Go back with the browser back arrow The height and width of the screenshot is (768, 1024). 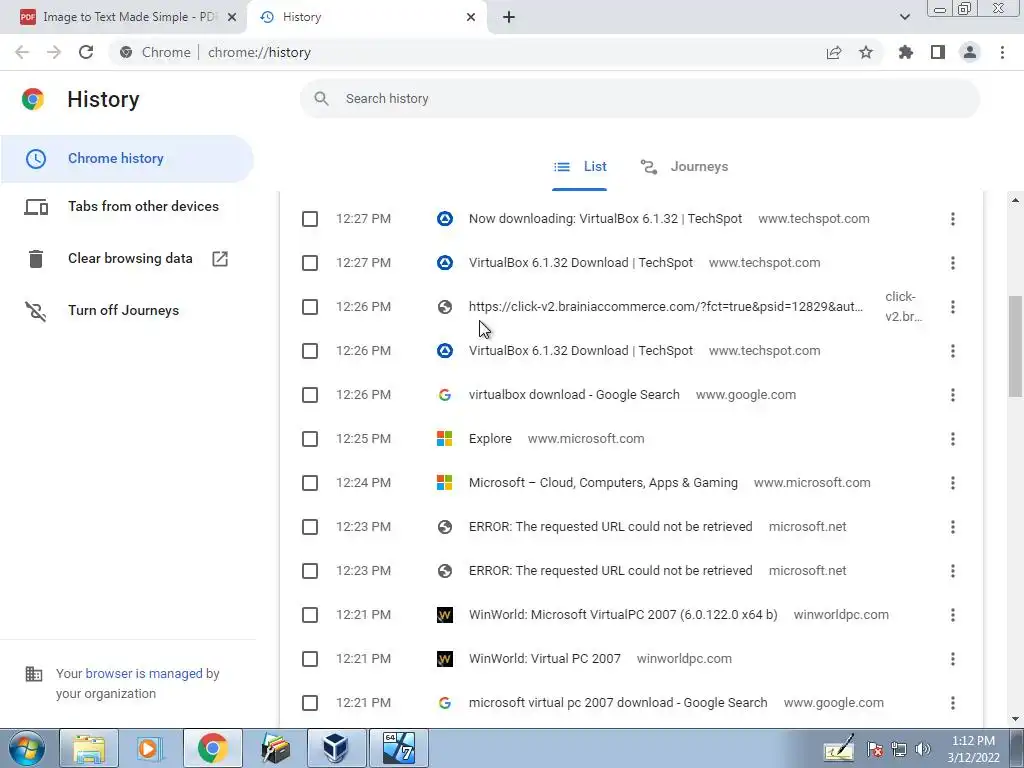coord(22,52)
